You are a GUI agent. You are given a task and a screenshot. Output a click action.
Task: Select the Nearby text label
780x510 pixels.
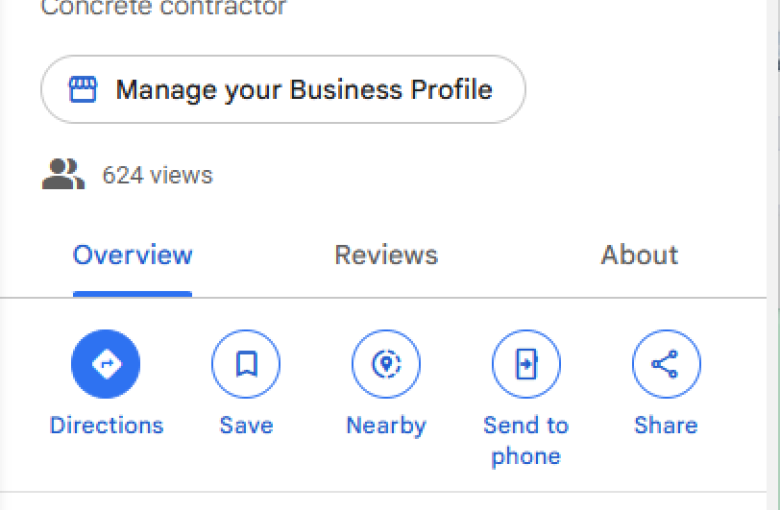pos(387,426)
